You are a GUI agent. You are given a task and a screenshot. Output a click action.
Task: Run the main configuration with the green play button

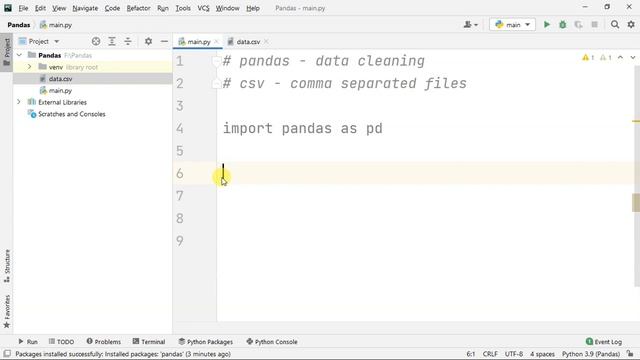coord(547,25)
